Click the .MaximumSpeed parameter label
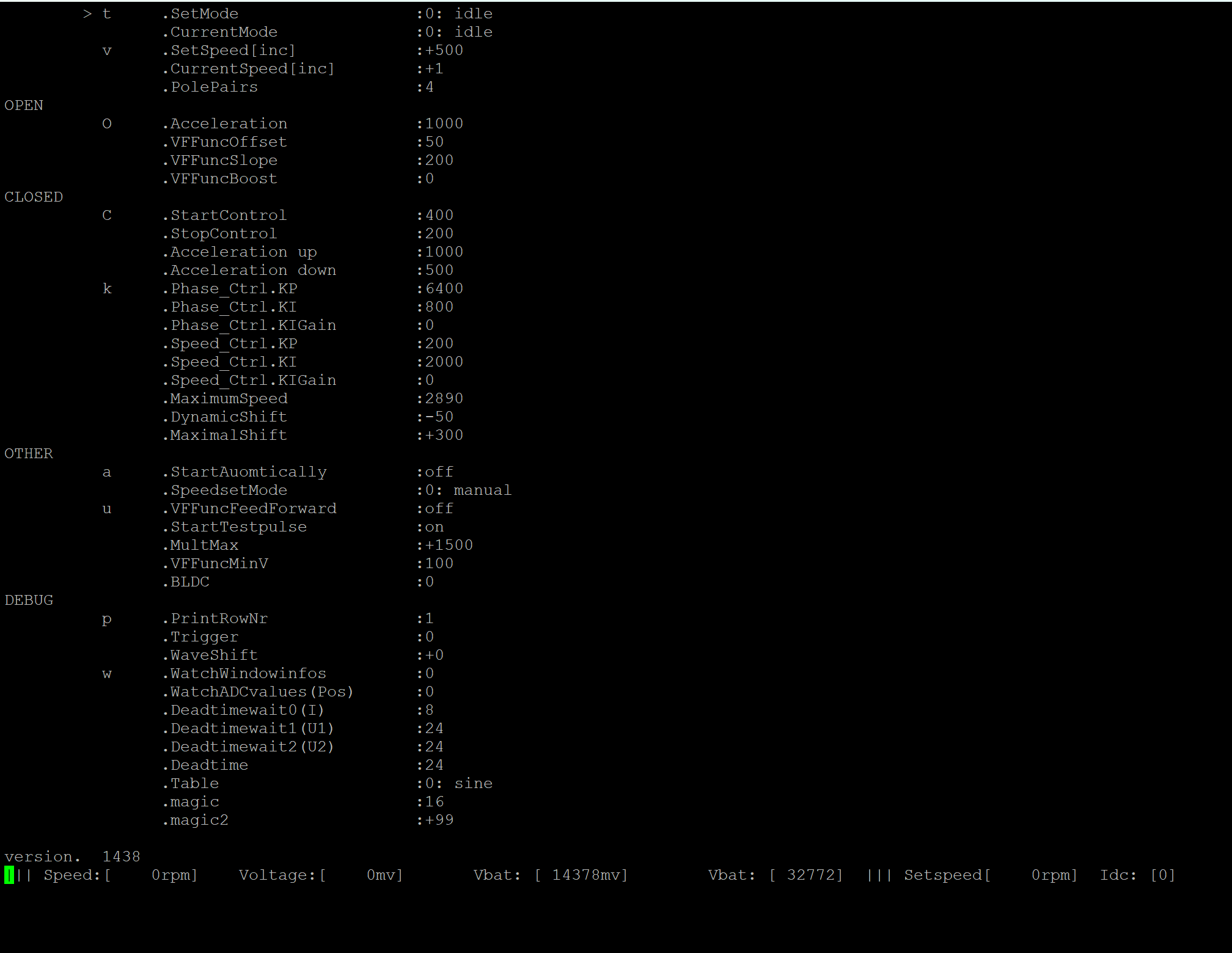 pos(225,398)
